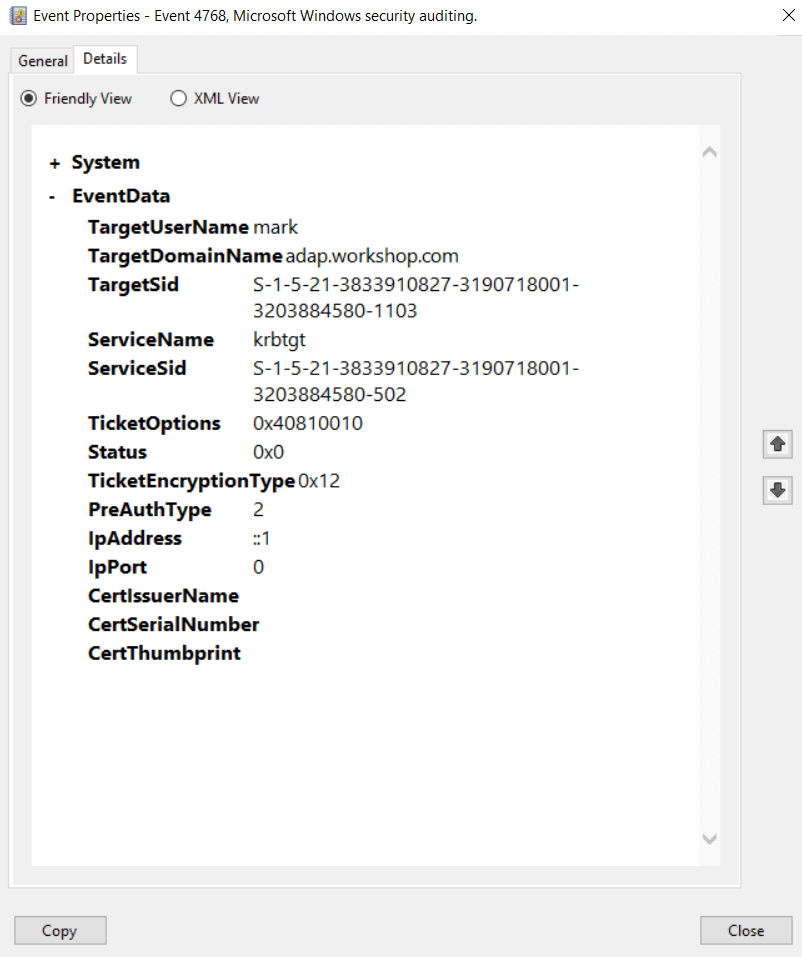Screen dimensions: 802x957
Task: Click the Status value 0x0
Action: coord(269,452)
